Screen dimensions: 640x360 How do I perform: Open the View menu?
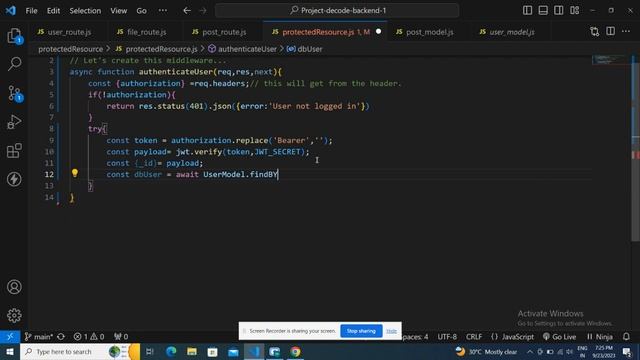(x=118, y=11)
